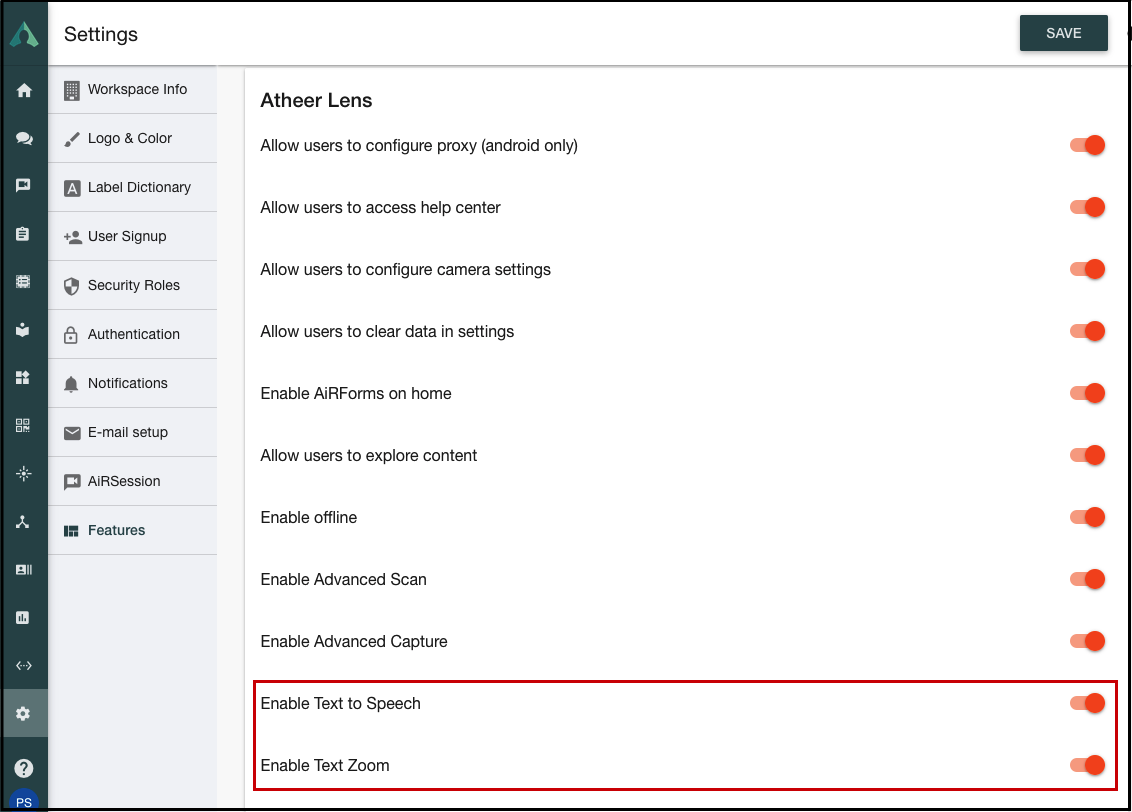Open the E-mail setup section
The width and height of the screenshot is (1132, 812).
click(132, 433)
